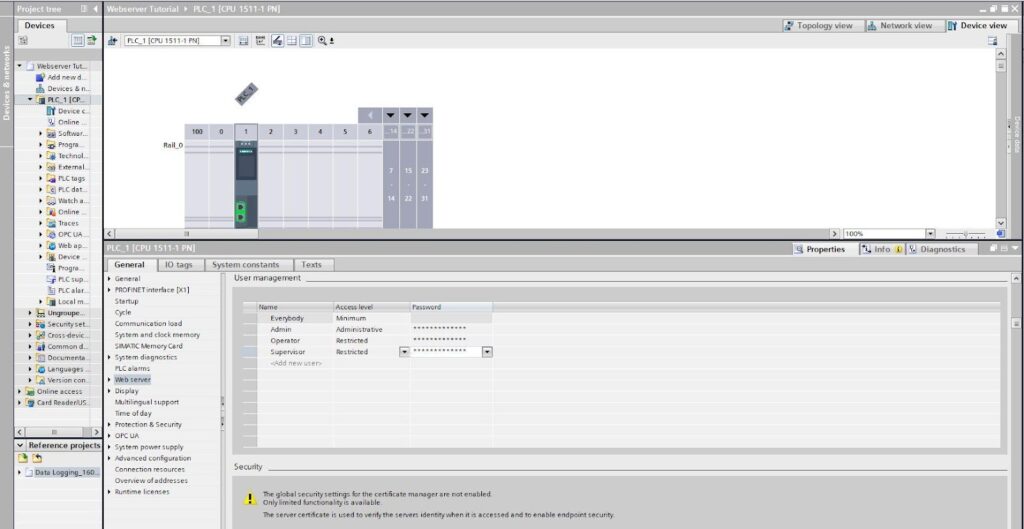Click the zoom slider in device view
Viewport: 1024px width, 529px height.
point(965,233)
